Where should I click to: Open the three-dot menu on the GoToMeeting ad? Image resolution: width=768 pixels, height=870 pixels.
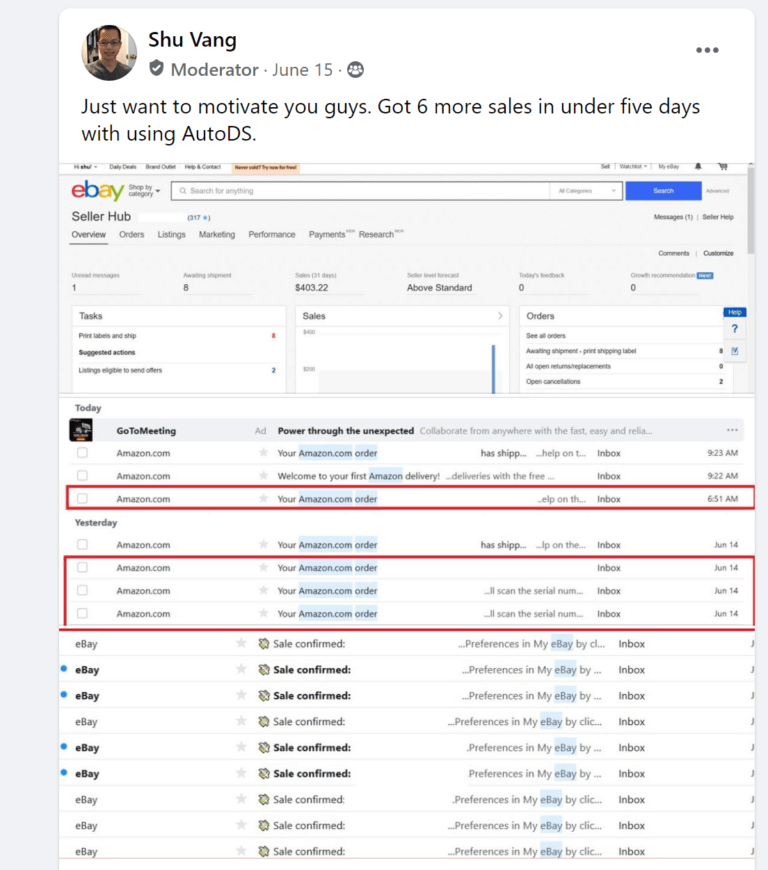coord(732,430)
